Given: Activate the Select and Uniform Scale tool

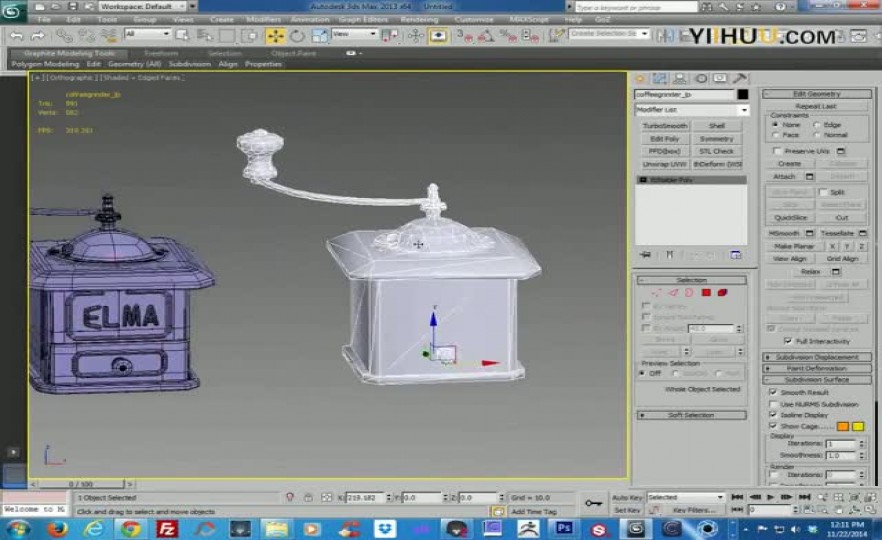Looking at the screenshot, I should click(x=319, y=36).
